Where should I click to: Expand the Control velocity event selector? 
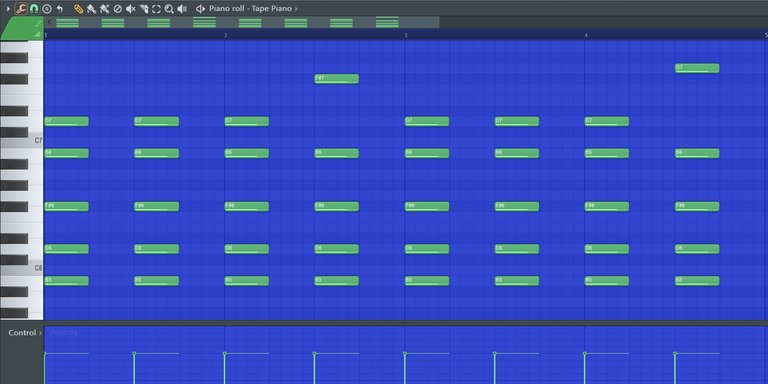click(x=25, y=333)
